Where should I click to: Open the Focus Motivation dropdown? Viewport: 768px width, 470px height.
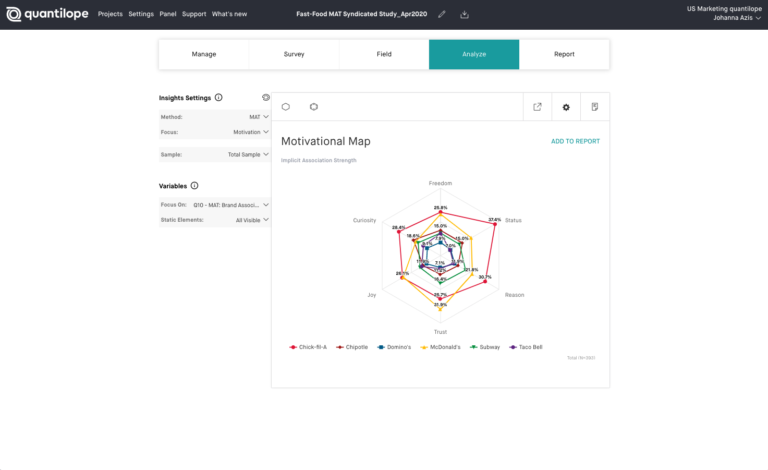click(265, 132)
